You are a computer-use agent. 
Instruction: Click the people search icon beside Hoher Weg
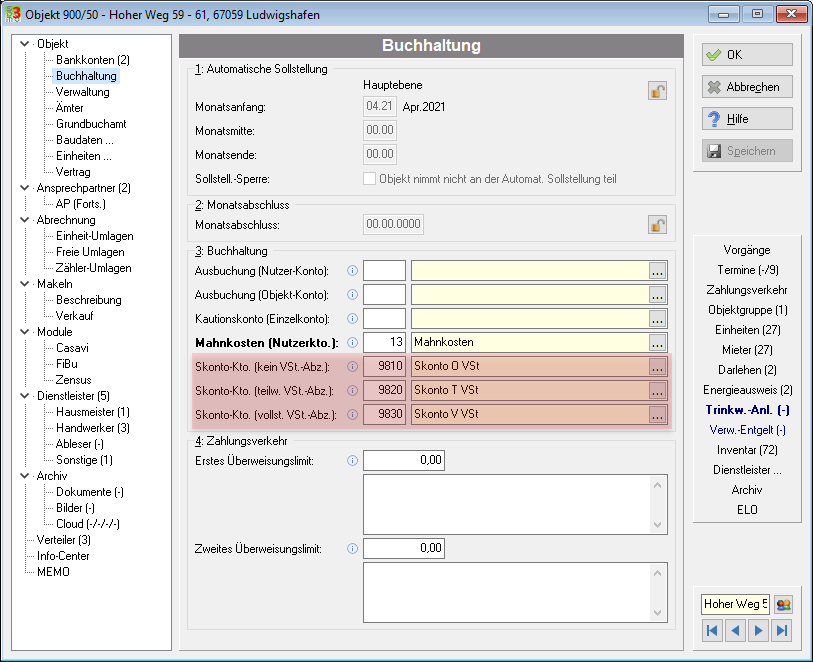pos(783,604)
